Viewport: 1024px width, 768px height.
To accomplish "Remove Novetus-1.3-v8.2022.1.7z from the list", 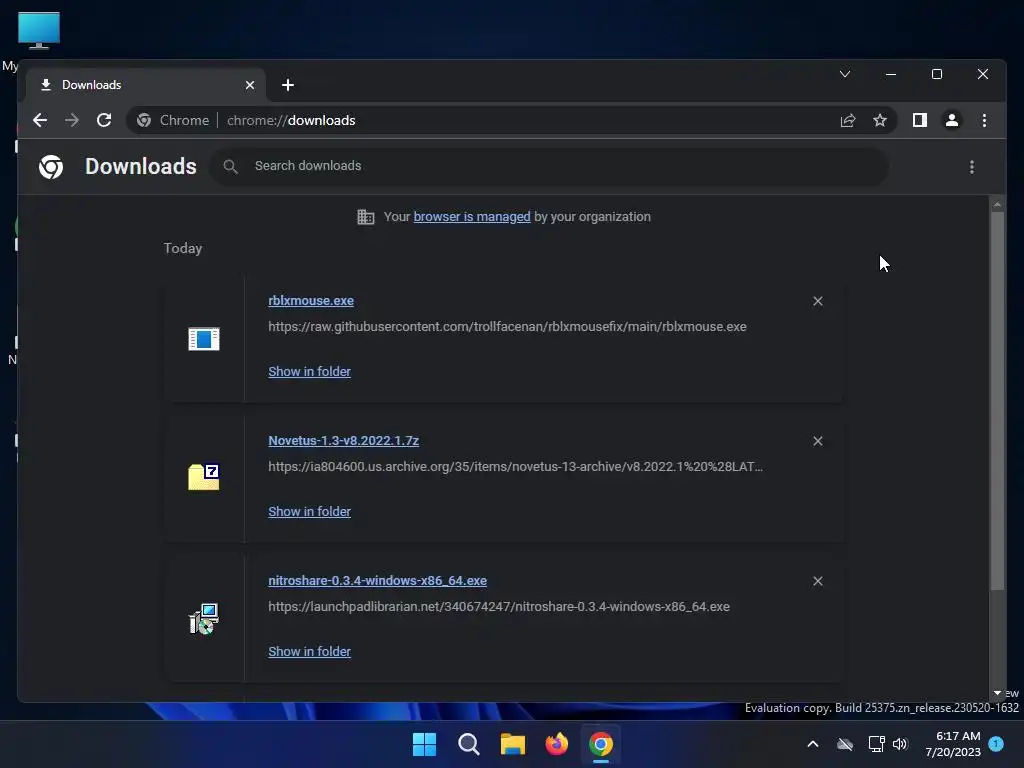I will 818,441.
